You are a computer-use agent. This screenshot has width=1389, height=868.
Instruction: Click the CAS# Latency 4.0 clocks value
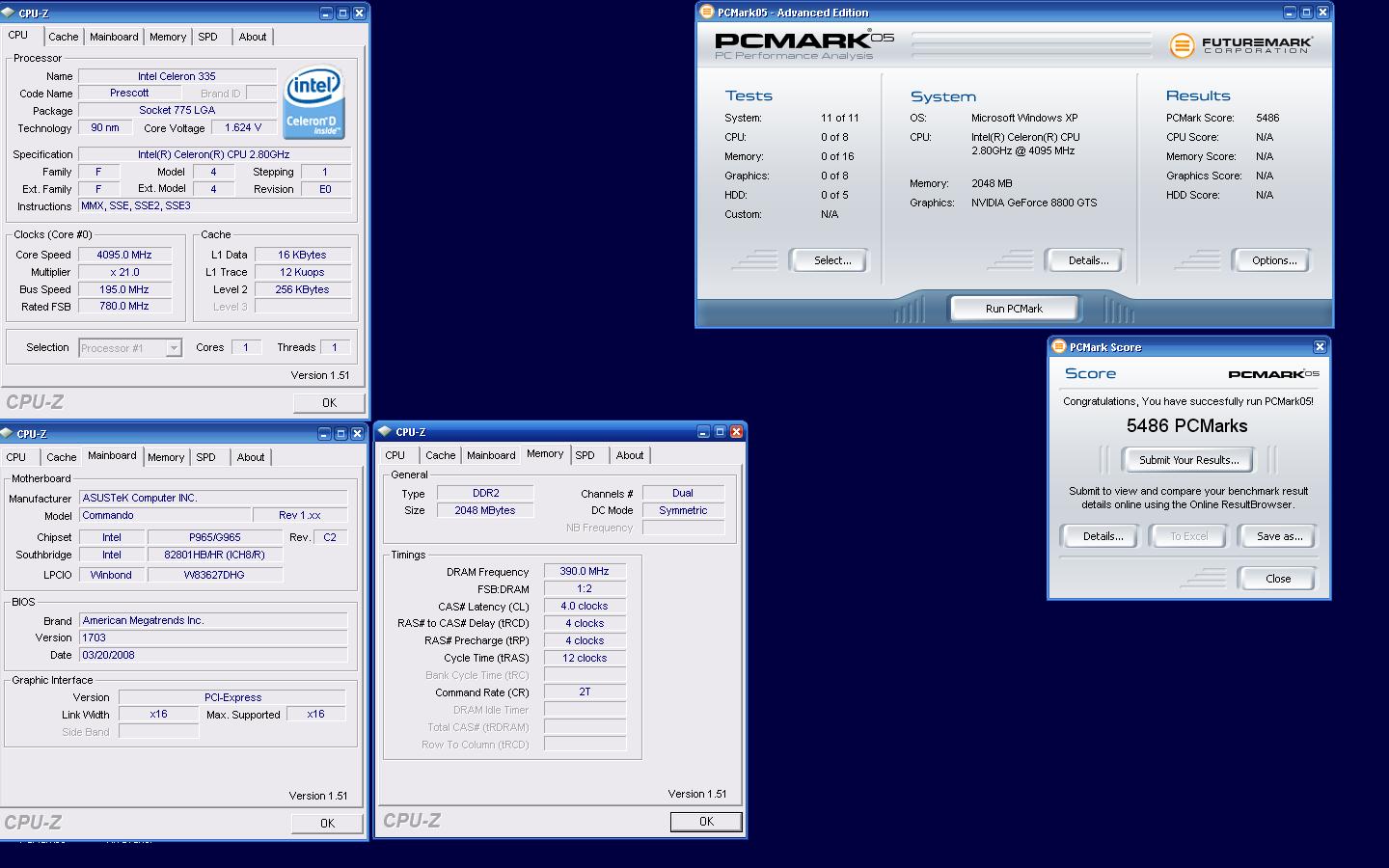585,607
